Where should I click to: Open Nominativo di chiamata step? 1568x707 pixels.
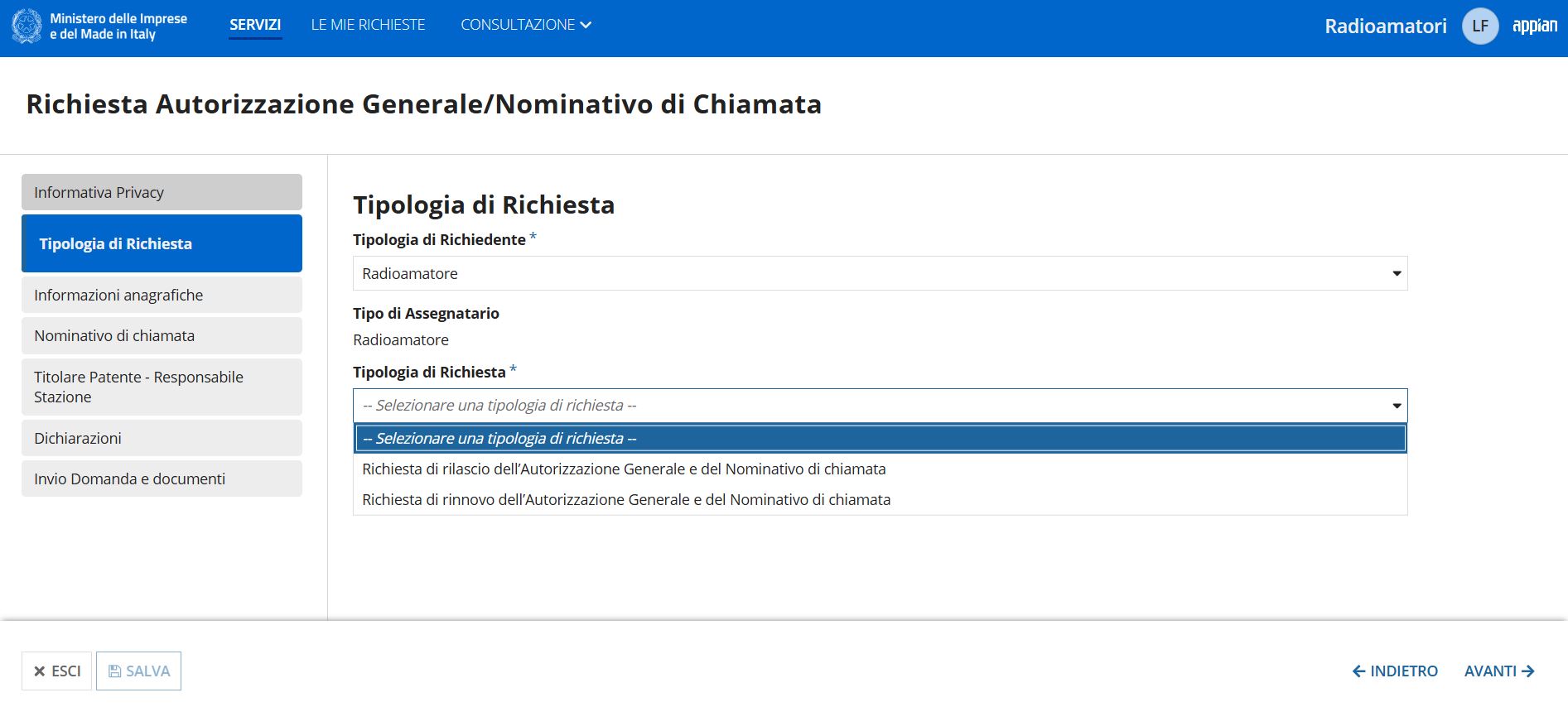(x=162, y=336)
